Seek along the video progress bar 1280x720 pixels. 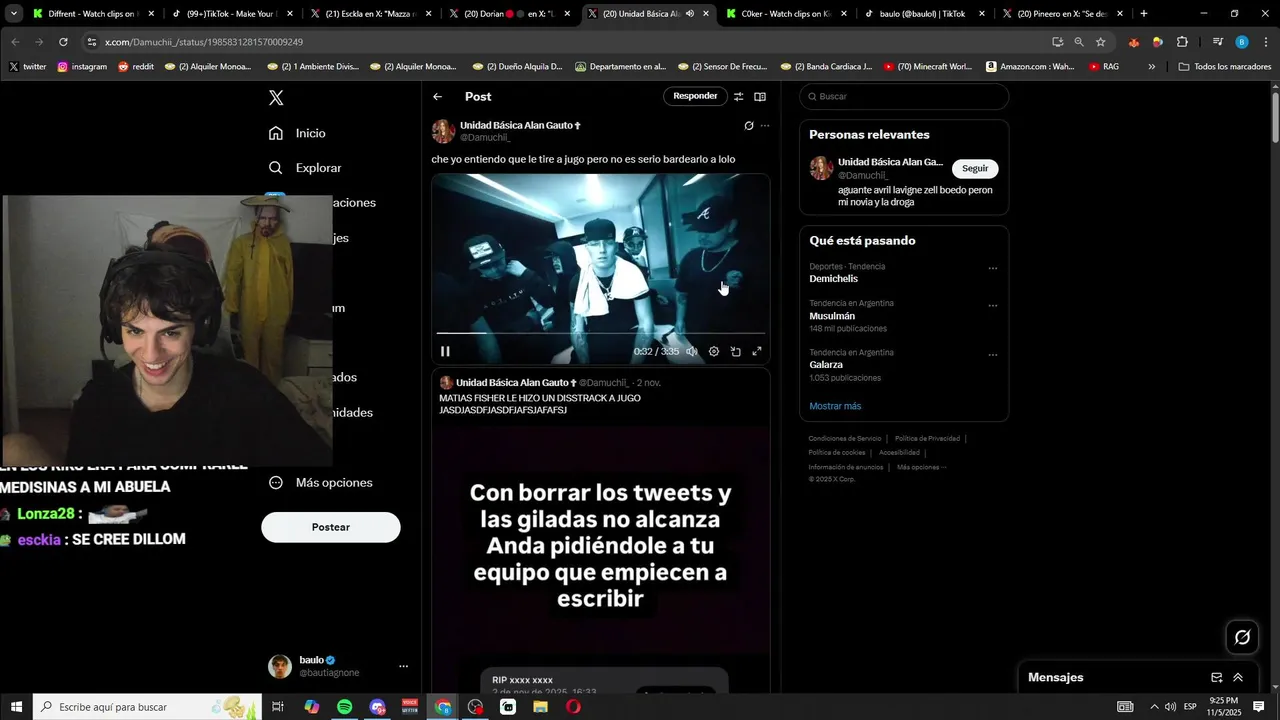(x=601, y=333)
